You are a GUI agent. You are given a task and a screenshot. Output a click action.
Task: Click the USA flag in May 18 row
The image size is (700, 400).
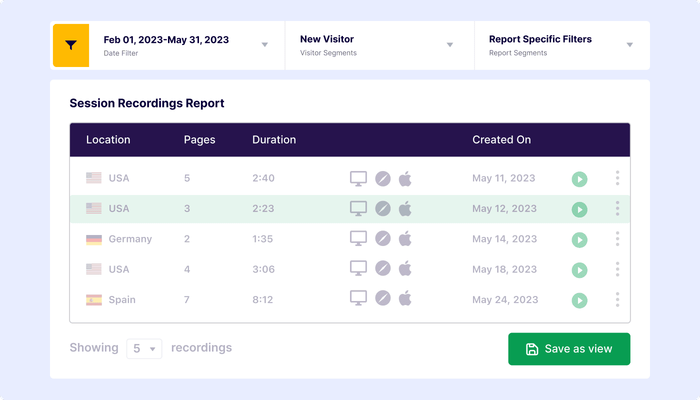click(94, 269)
